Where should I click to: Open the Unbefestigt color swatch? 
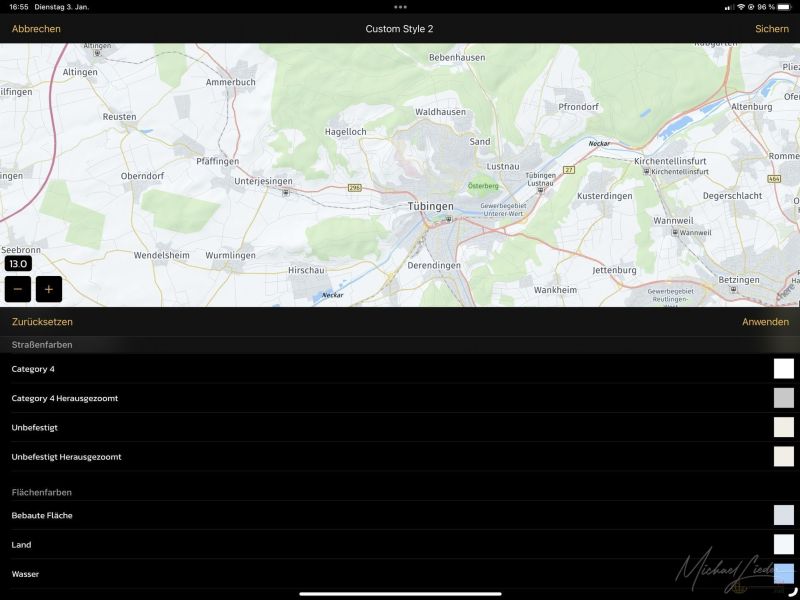(783, 427)
